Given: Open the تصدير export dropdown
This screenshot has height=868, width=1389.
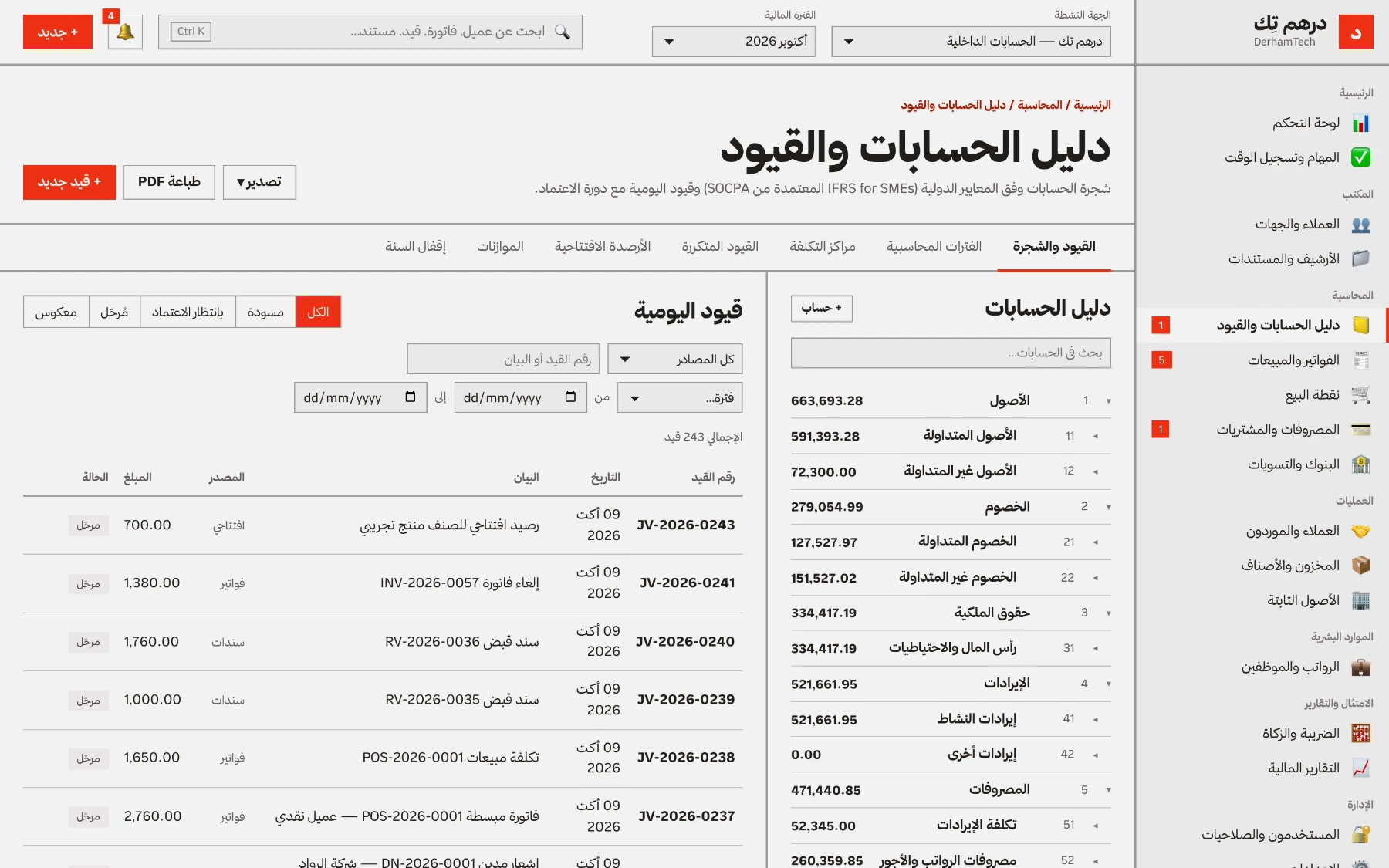Looking at the screenshot, I should coord(259,182).
